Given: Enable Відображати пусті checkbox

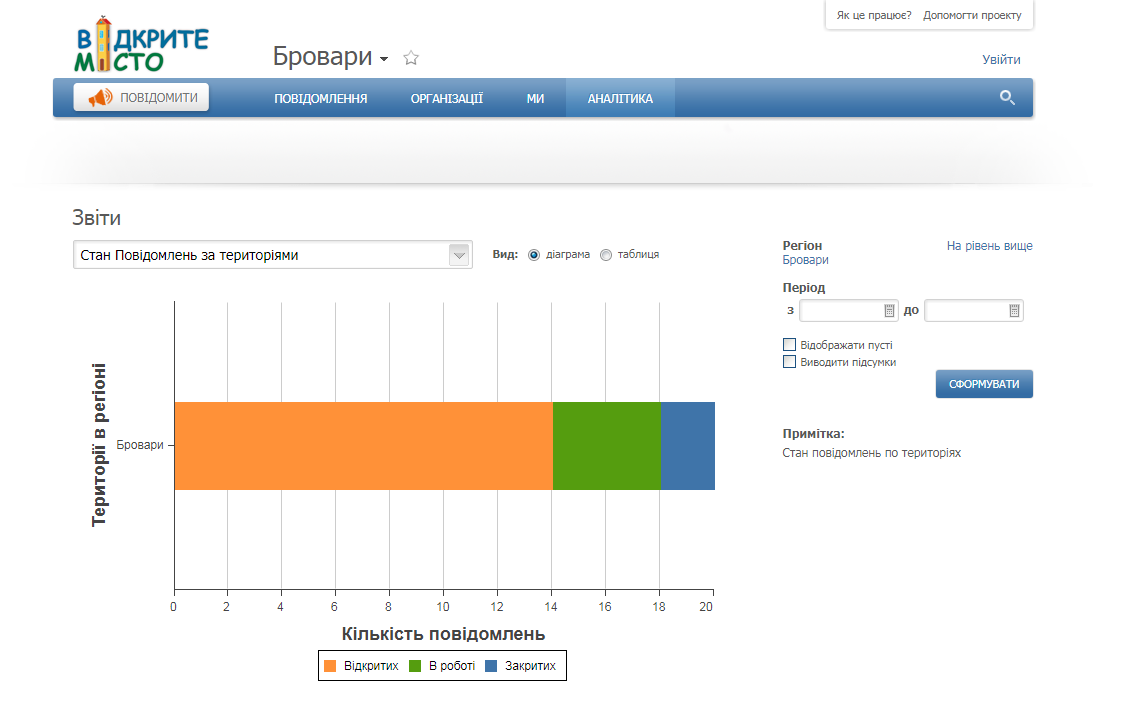Looking at the screenshot, I should pyautogui.click(x=789, y=344).
